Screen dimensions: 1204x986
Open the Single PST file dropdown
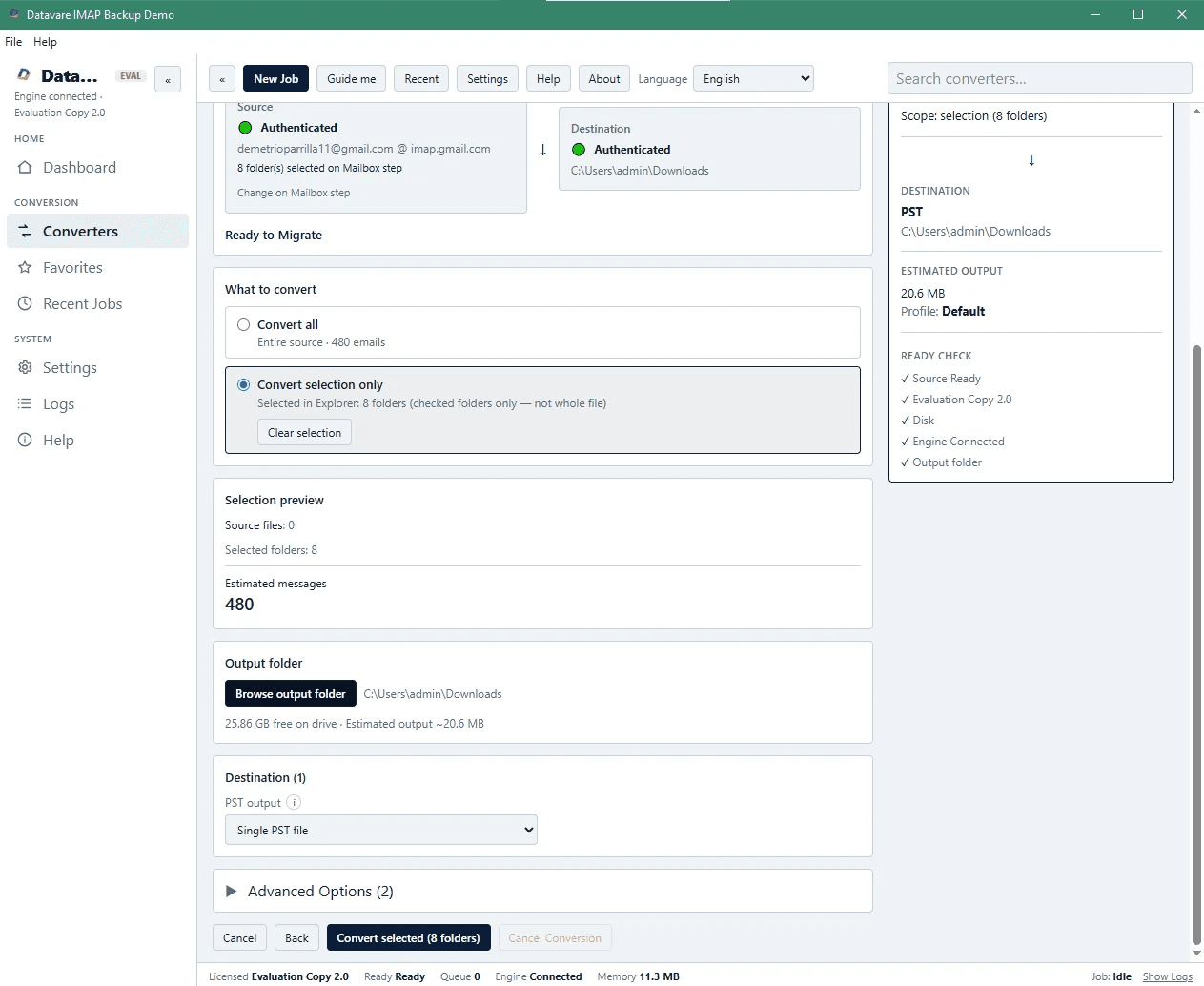point(381,830)
